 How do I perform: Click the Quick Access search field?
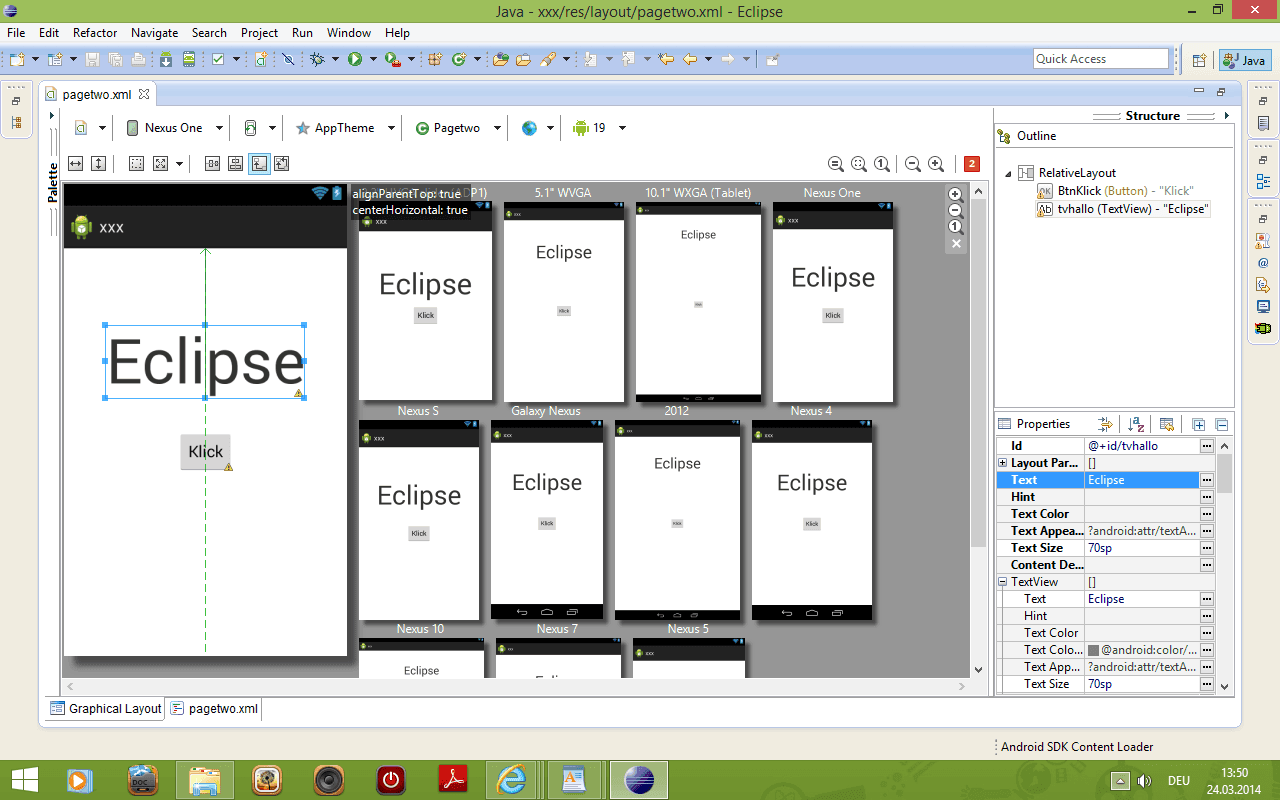coord(1101,59)
